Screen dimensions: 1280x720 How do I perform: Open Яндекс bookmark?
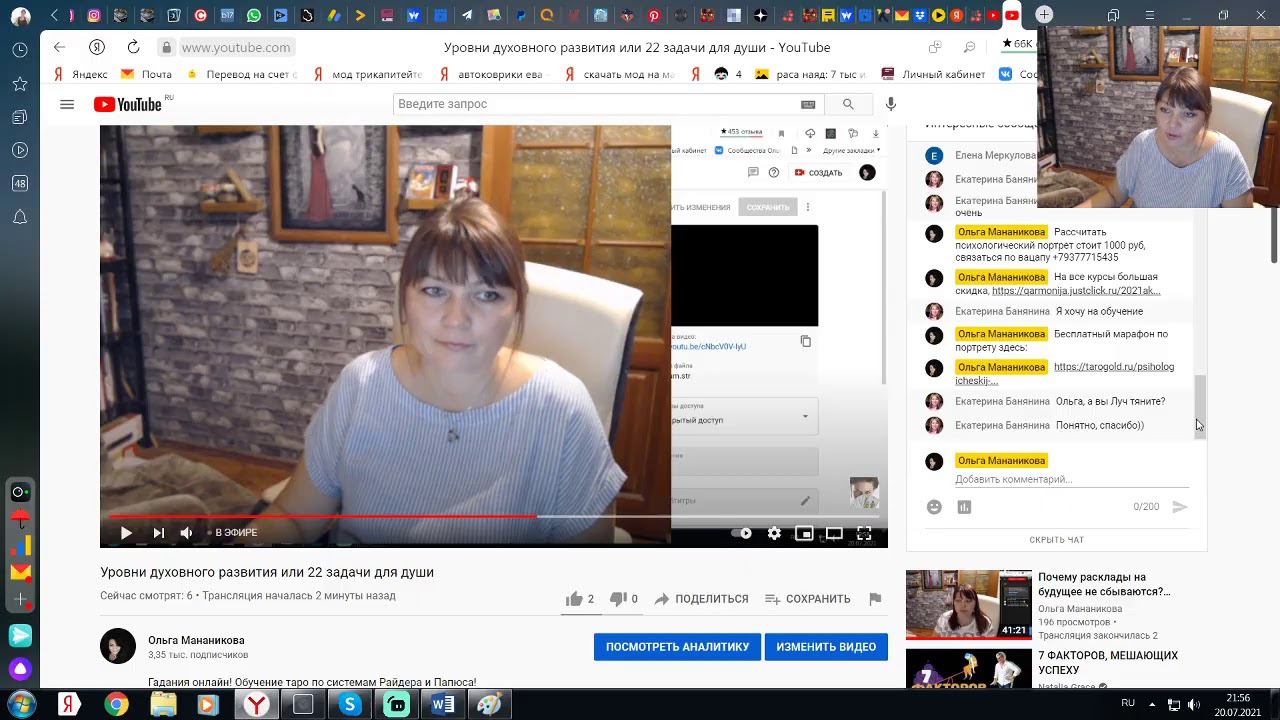coord(80,74)
